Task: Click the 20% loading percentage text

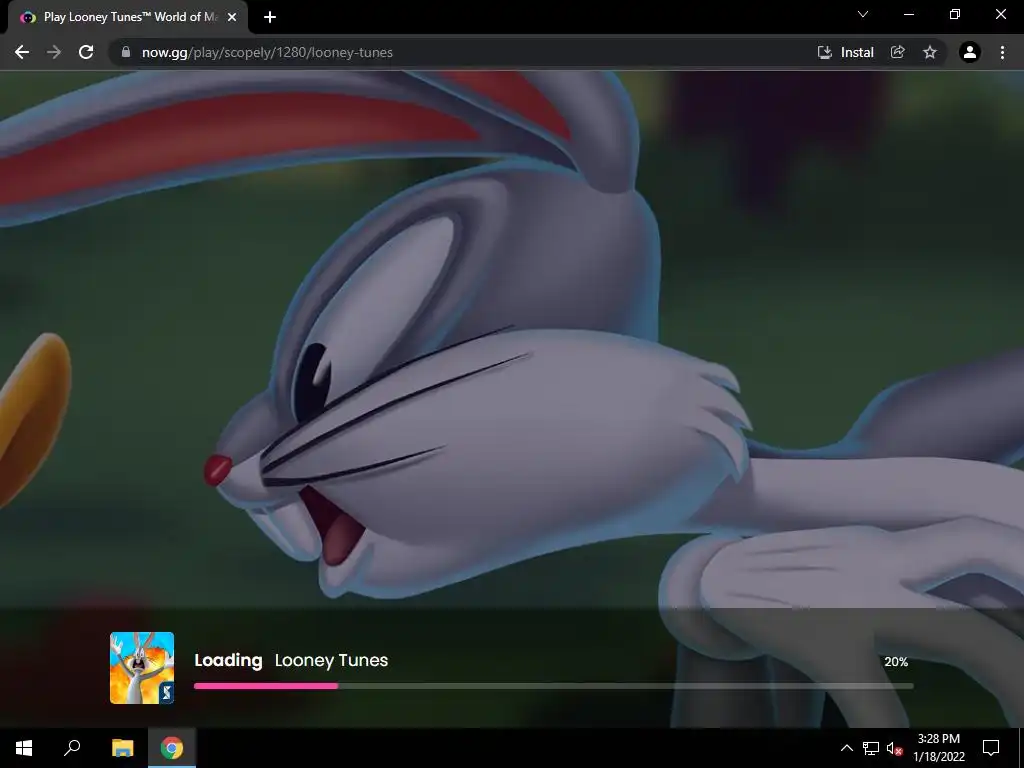Action: (896, 662)
